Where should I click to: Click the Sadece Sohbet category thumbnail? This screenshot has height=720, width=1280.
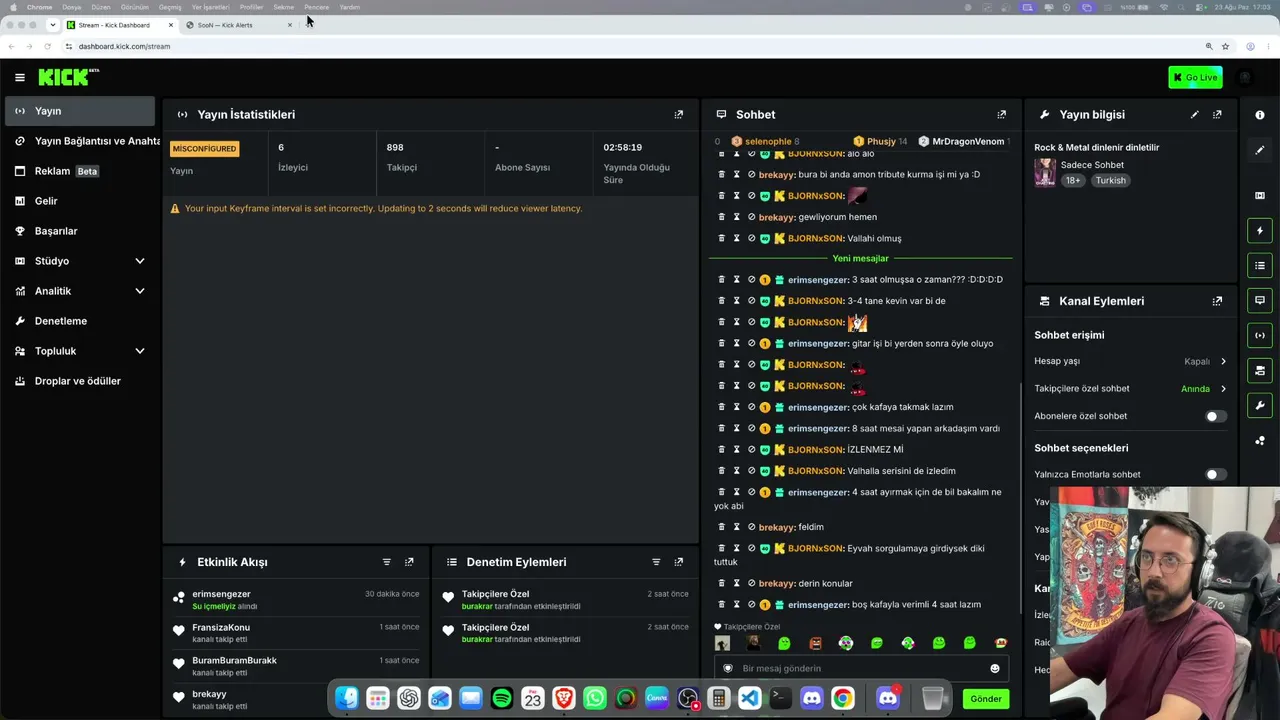coord(1045,172)
